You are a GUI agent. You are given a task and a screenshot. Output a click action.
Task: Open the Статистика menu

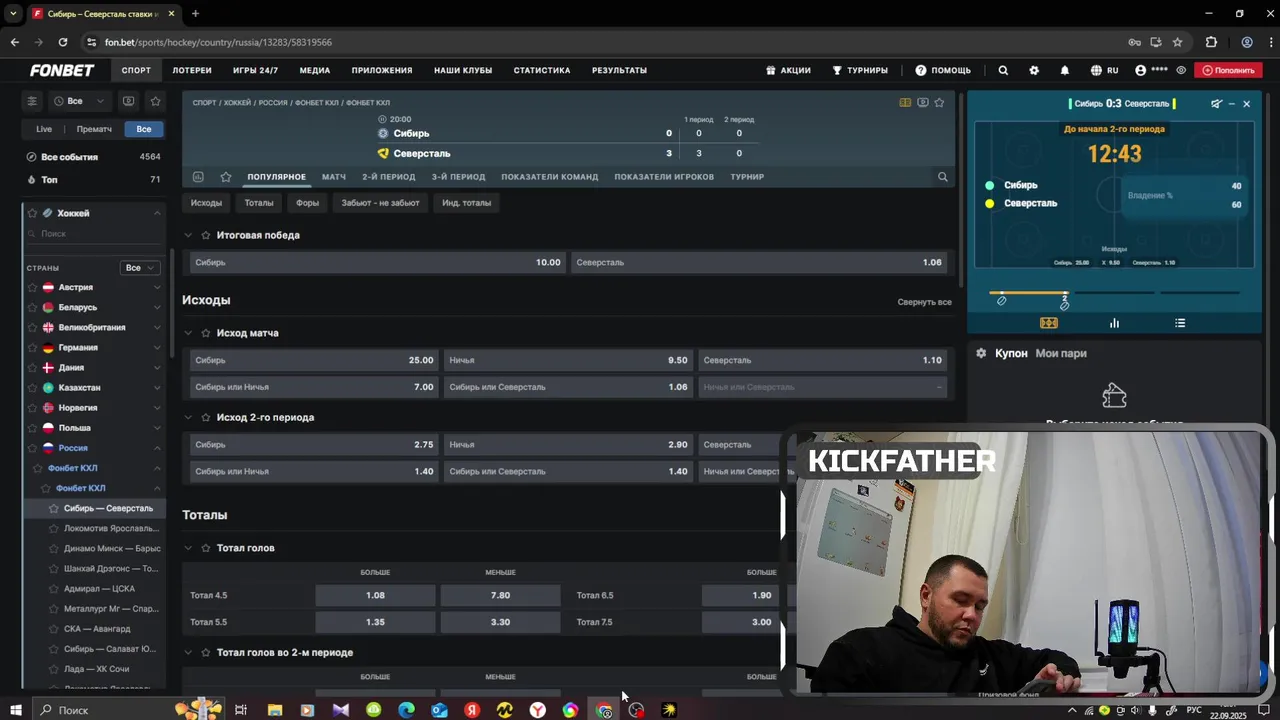542,71
